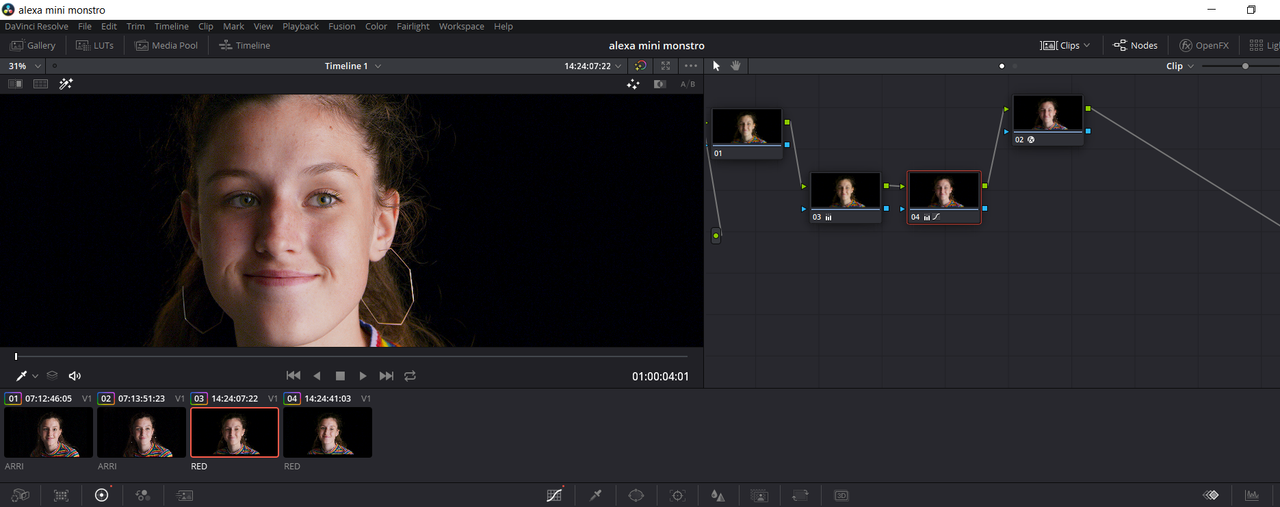Toggle loop playback
Viewport: 1280px width, 507px height.
point(410,376)
